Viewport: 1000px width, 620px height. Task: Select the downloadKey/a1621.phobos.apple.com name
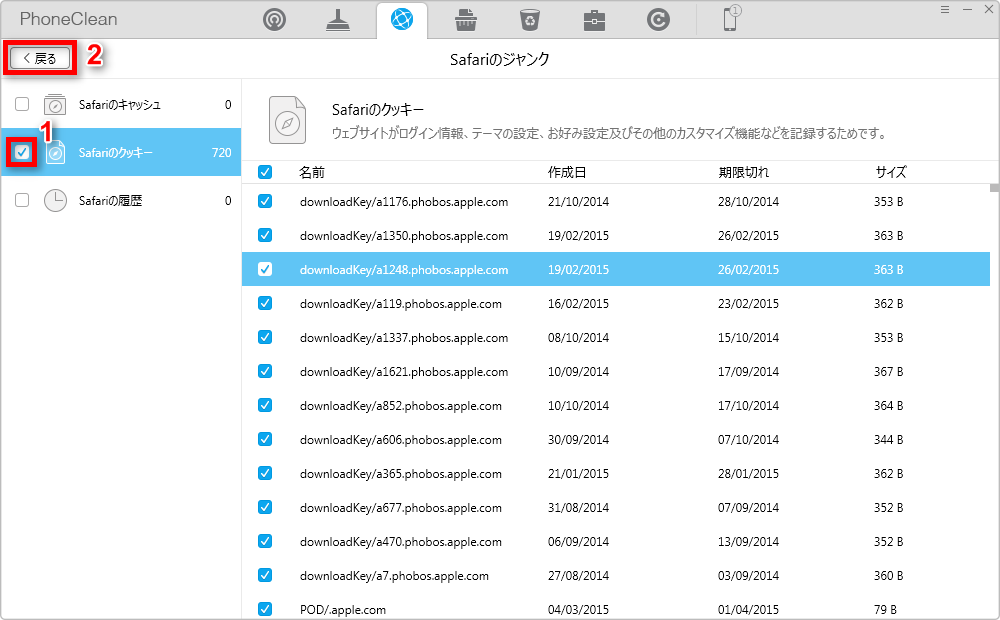pos(404,371)
